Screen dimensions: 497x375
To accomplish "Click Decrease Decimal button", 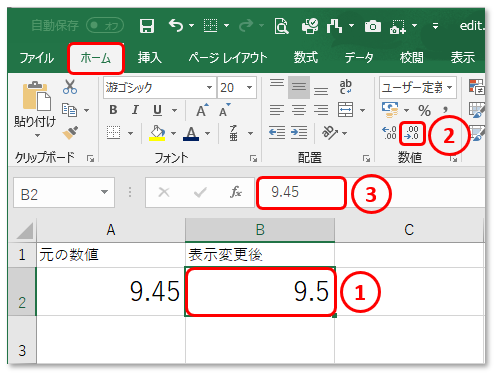I will click(412, 133).
